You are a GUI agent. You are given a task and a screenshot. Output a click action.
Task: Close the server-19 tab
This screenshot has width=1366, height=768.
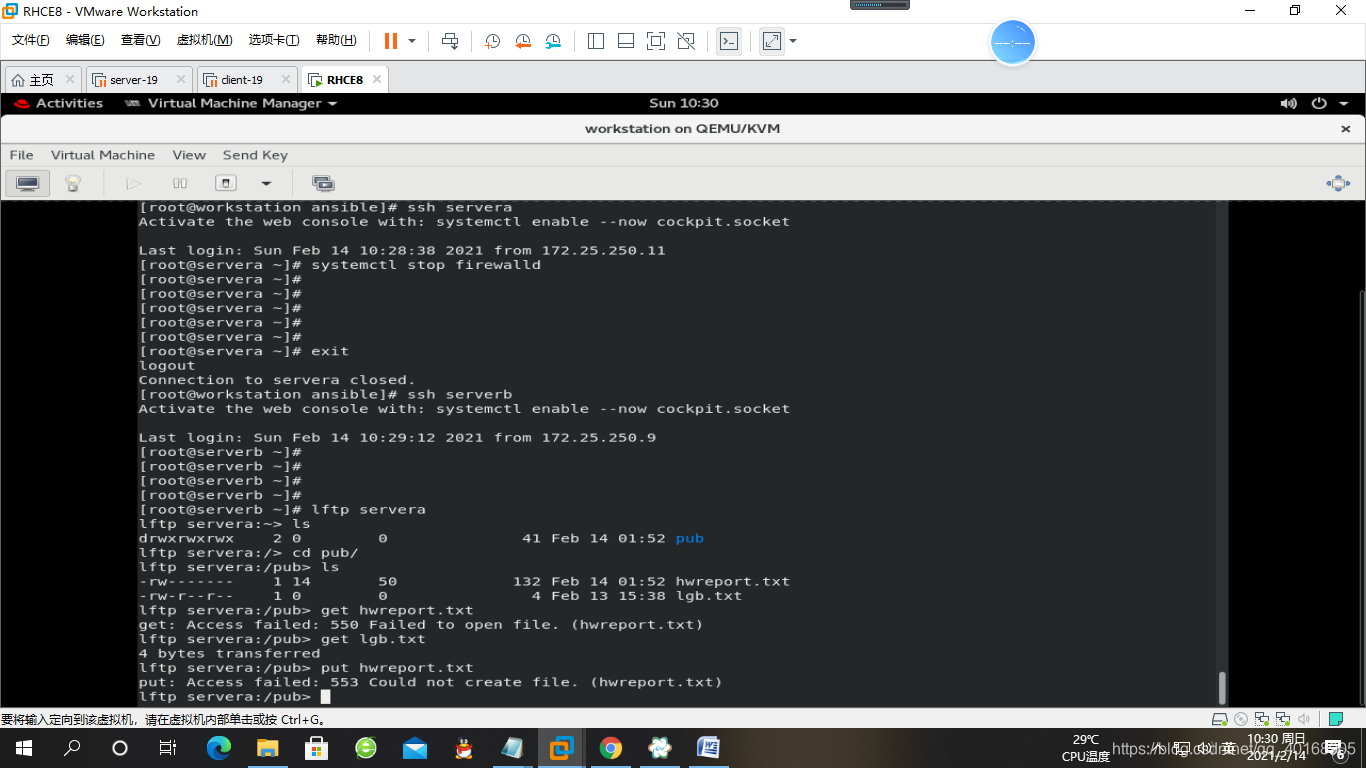[x=181, y=80]
